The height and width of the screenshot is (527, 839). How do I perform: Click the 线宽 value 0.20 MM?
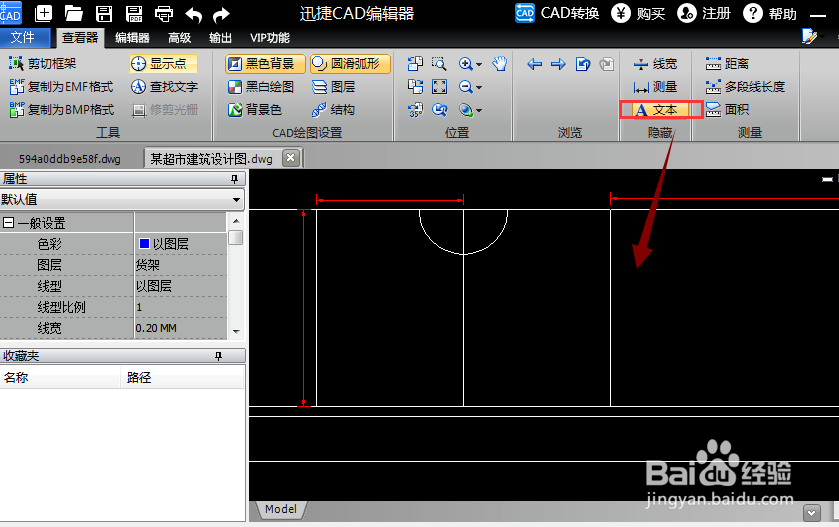pyautogui.click(x=156, y=328)
